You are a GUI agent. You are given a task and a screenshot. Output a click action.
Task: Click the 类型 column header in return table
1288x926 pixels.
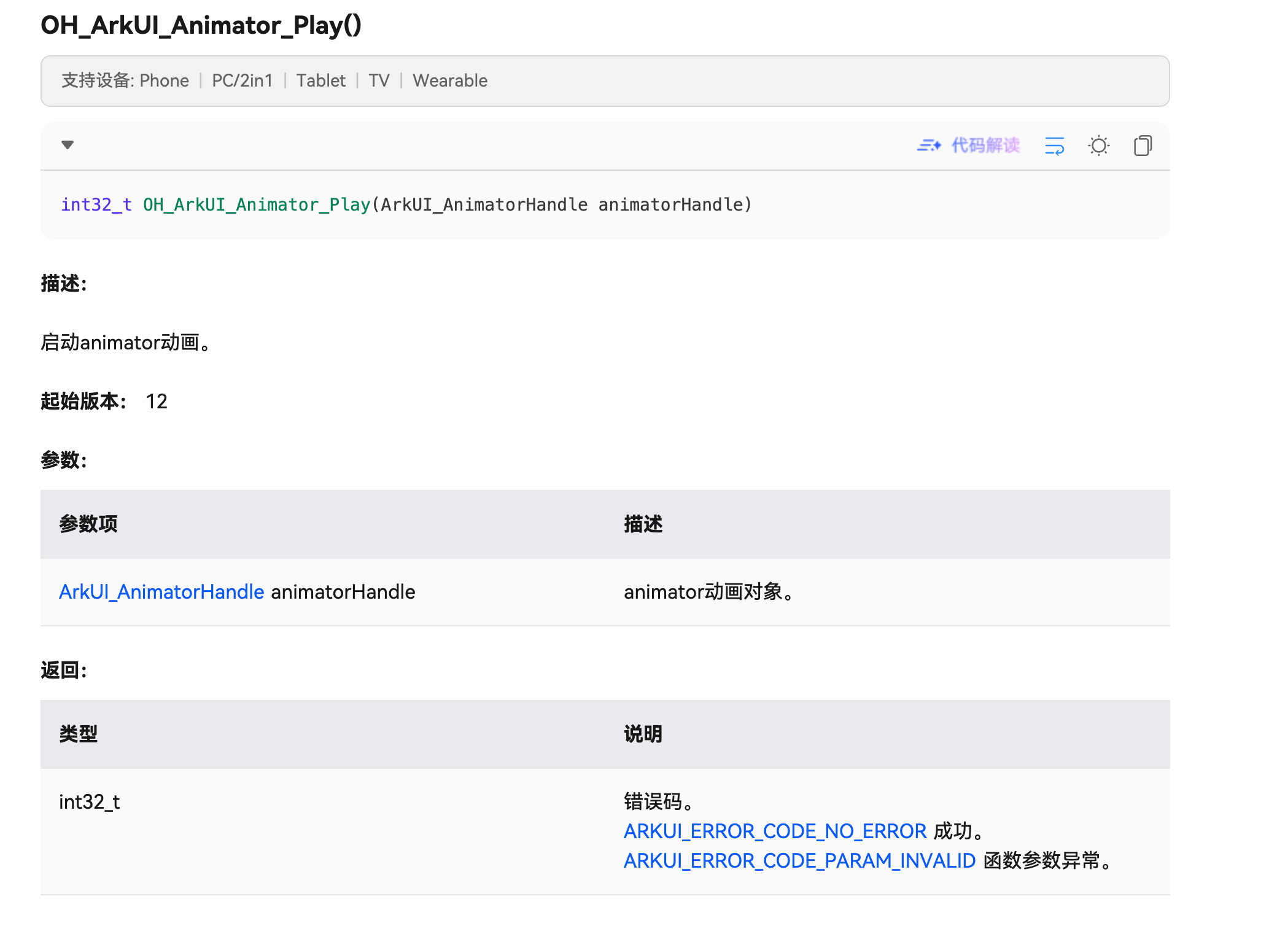[x=78, y=734]
